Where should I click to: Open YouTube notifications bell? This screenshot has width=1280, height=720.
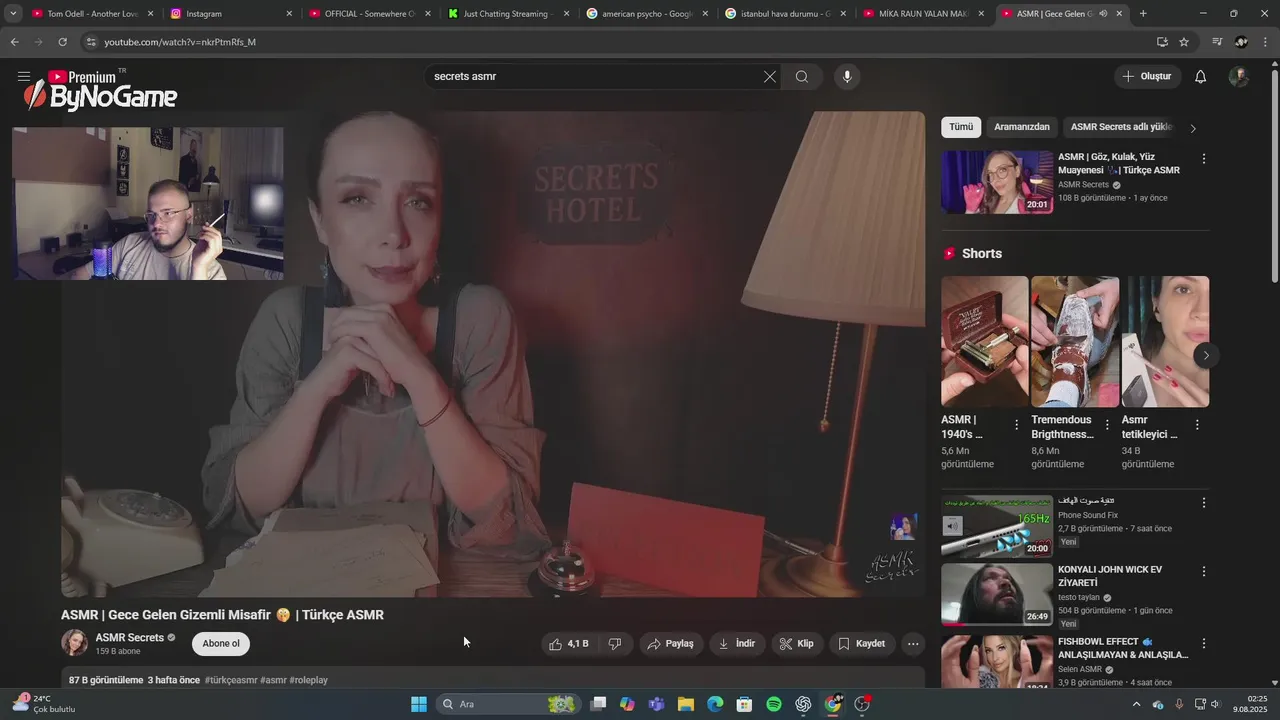coord(1201,77)
